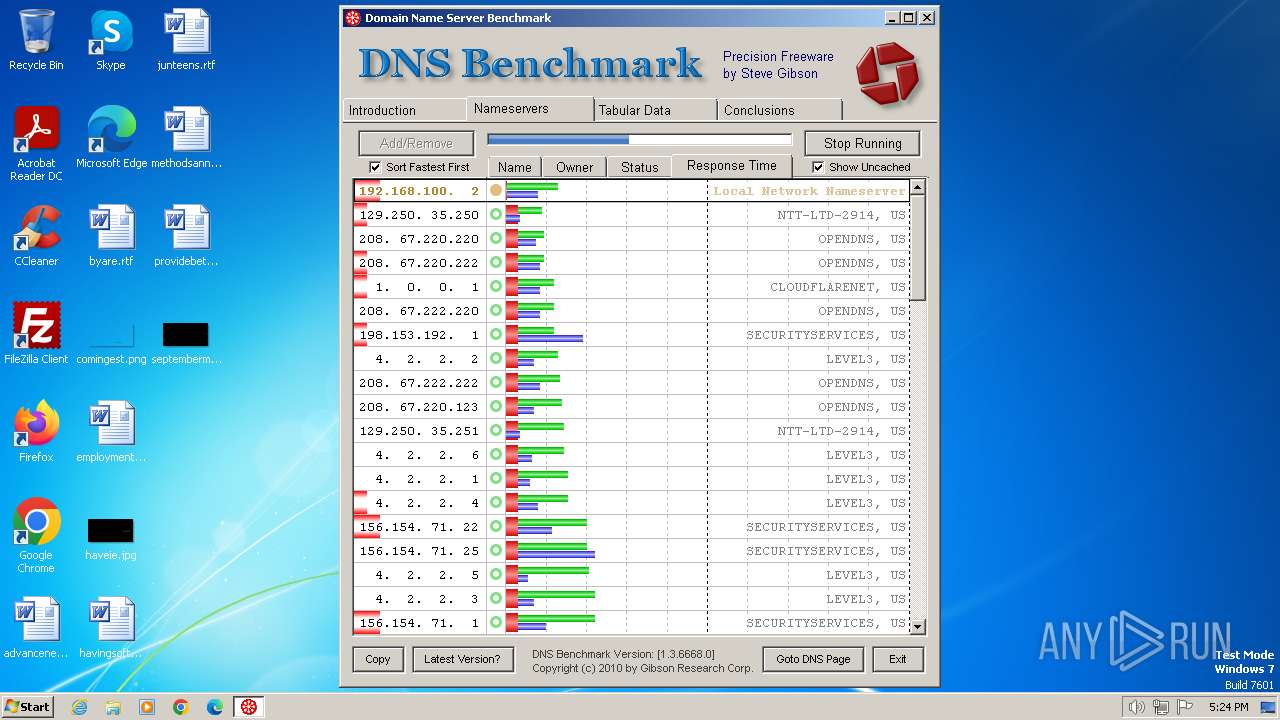Screen dimensions: 1280x720
Task: Click the green status circle for 1.0.0.1
Action: click(496, 287)
